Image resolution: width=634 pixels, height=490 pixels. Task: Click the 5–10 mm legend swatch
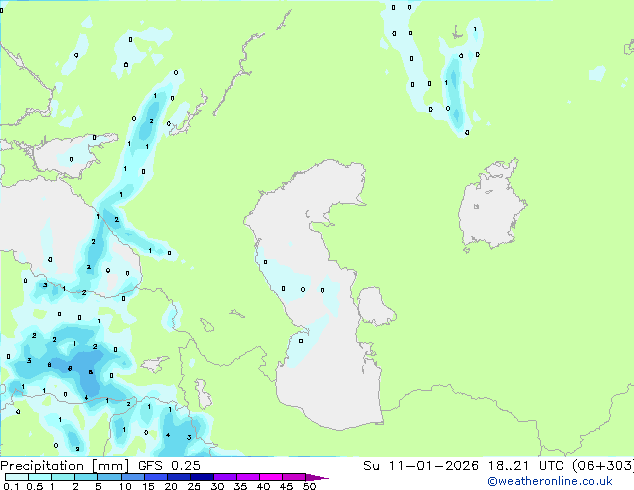tap(109, 477)
